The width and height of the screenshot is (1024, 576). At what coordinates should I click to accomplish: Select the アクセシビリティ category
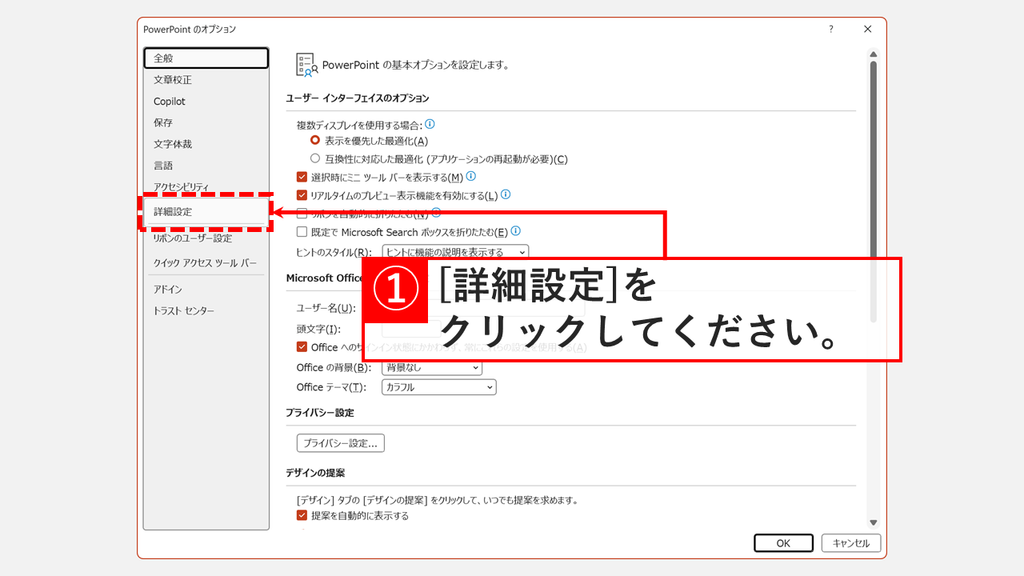[206, 186]
